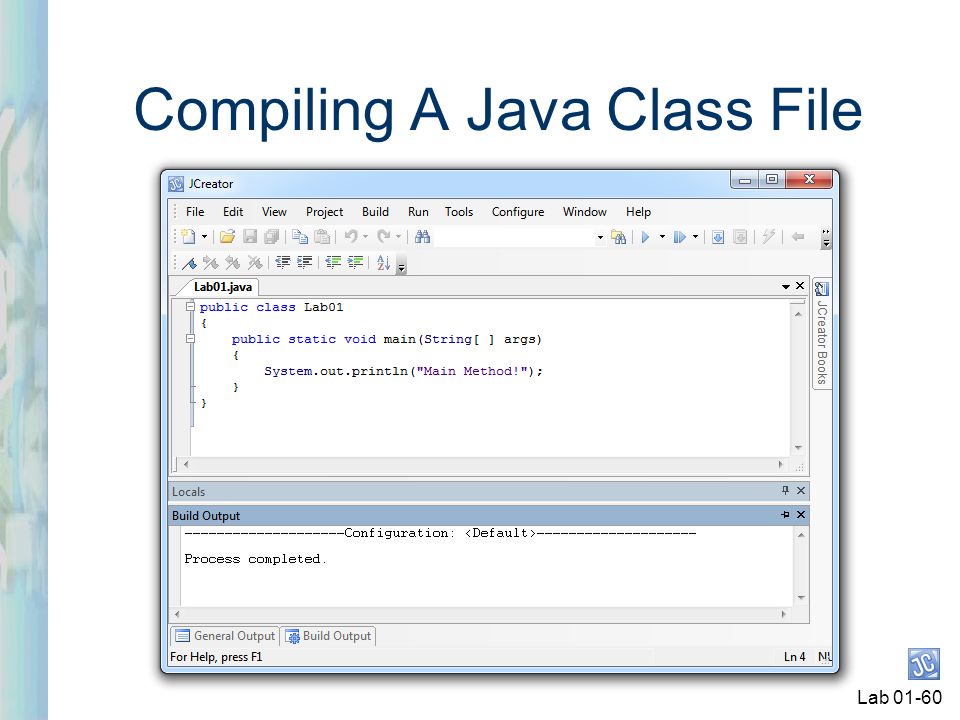Click the green Uncomment selection icon

(356, 263)
